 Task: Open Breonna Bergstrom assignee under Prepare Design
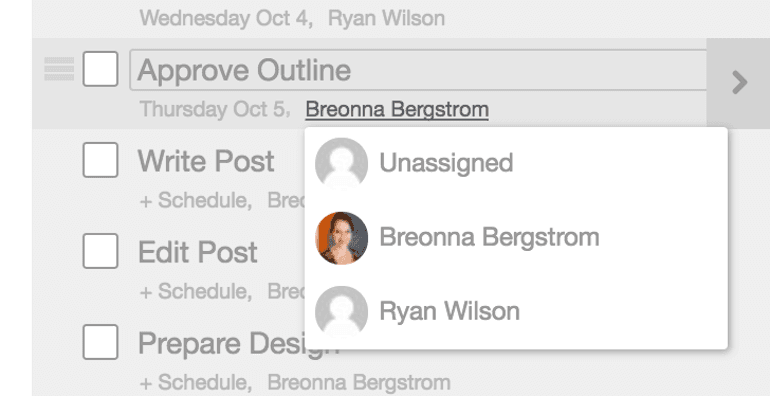tap(358, 382)
